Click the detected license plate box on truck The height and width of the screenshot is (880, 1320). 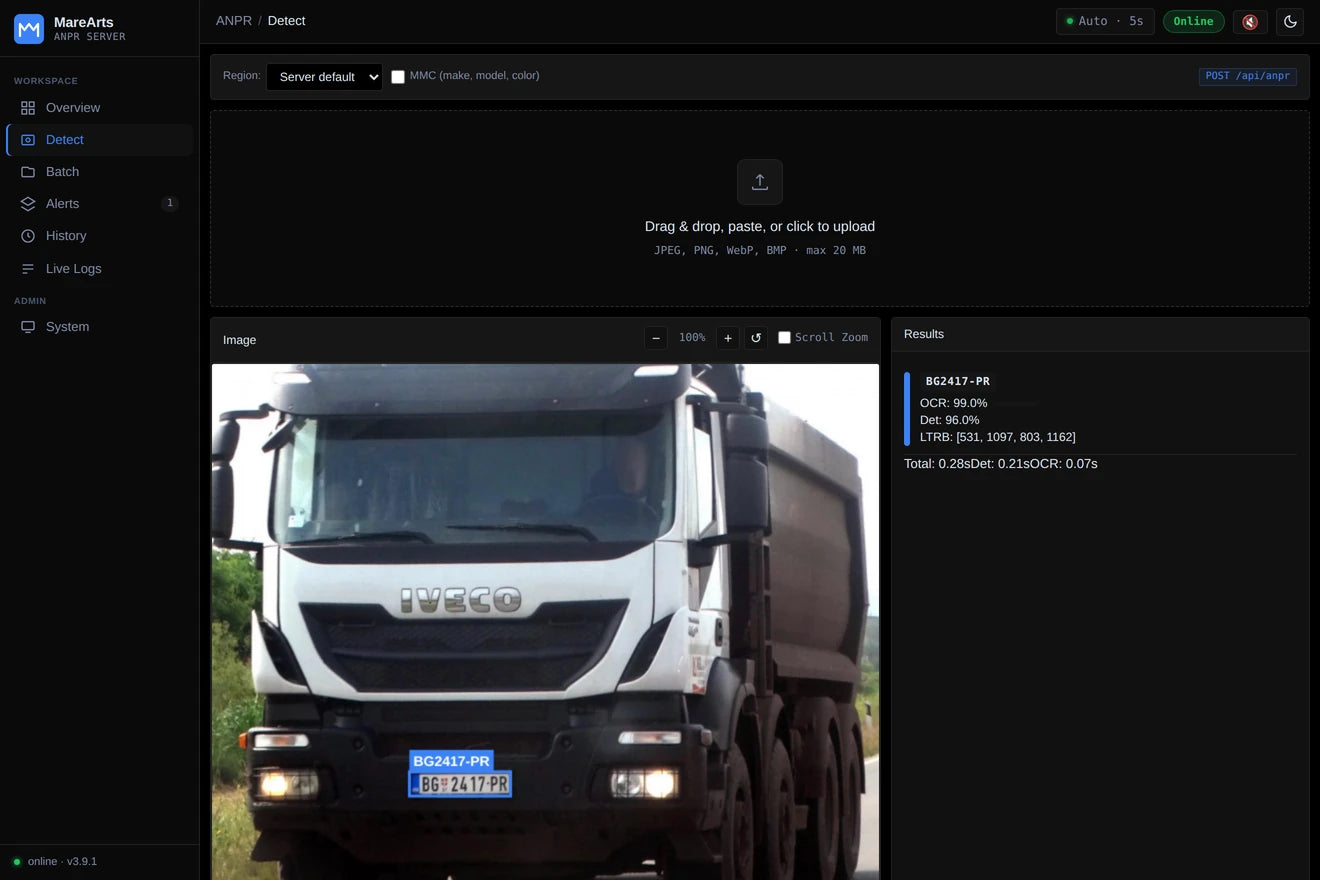click(460, 785)
